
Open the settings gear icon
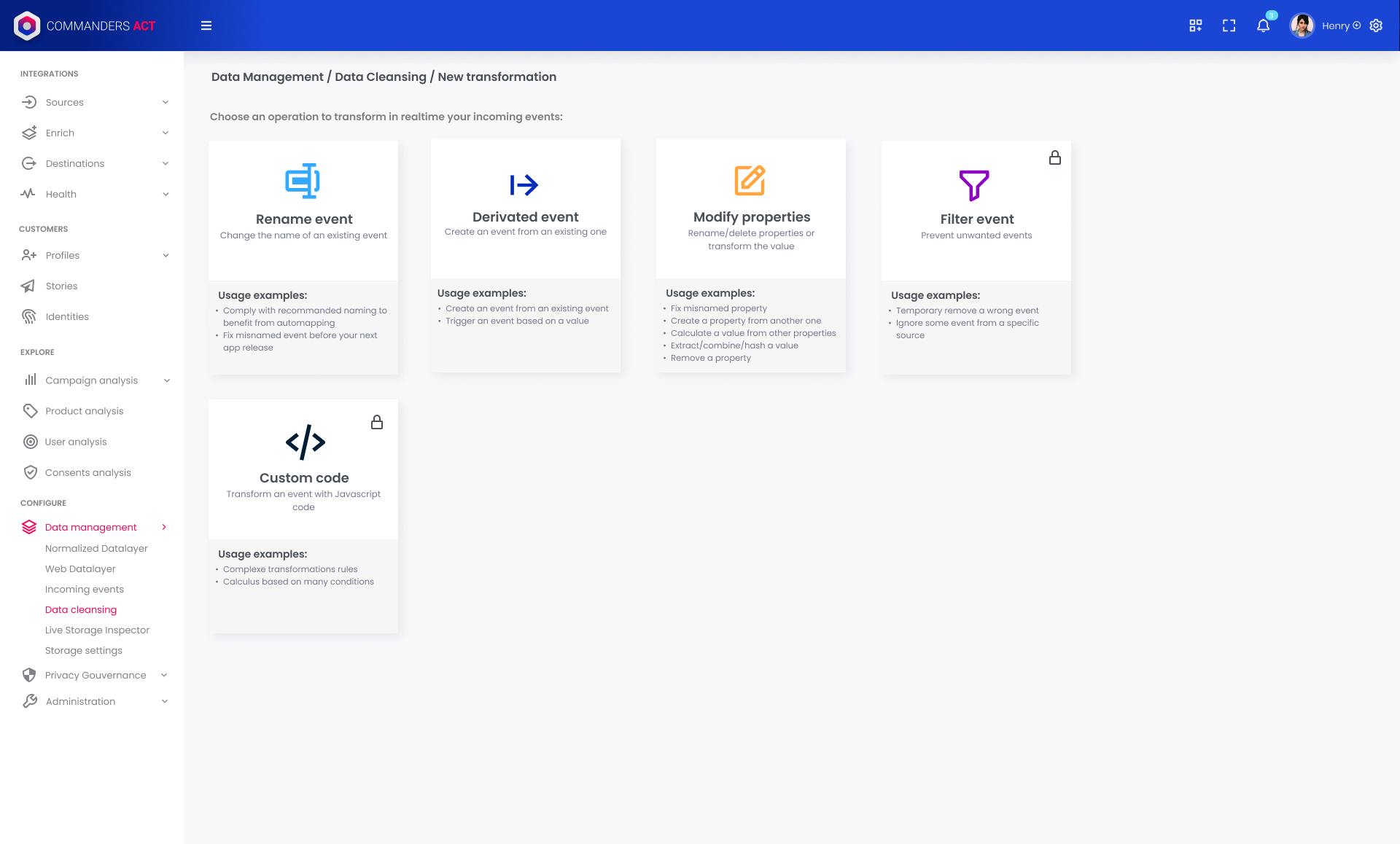(1376, 26)
